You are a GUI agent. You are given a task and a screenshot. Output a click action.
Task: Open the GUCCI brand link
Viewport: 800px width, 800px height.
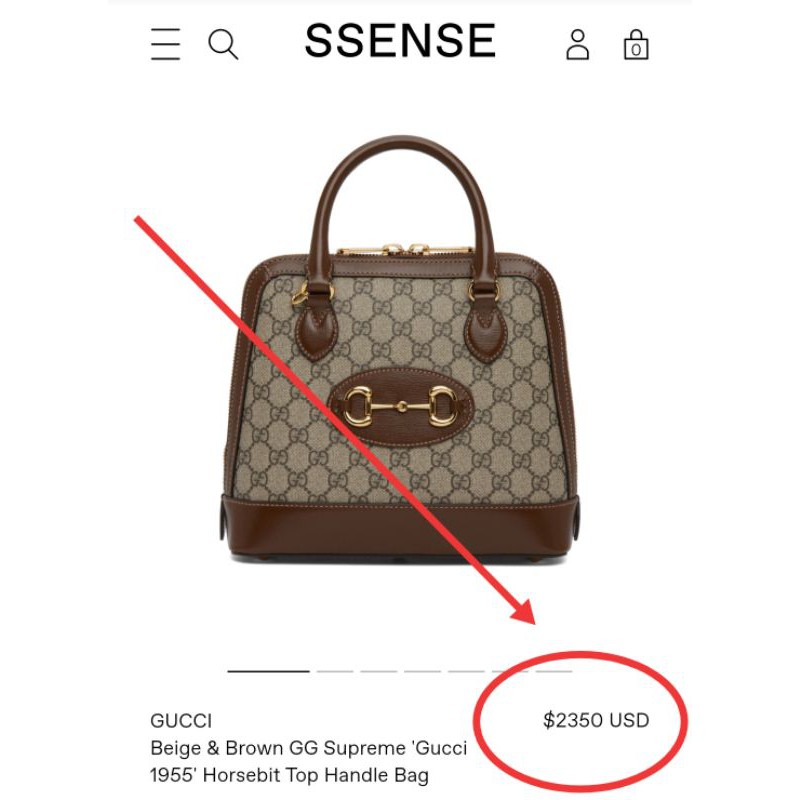click(x=181, y=721)
